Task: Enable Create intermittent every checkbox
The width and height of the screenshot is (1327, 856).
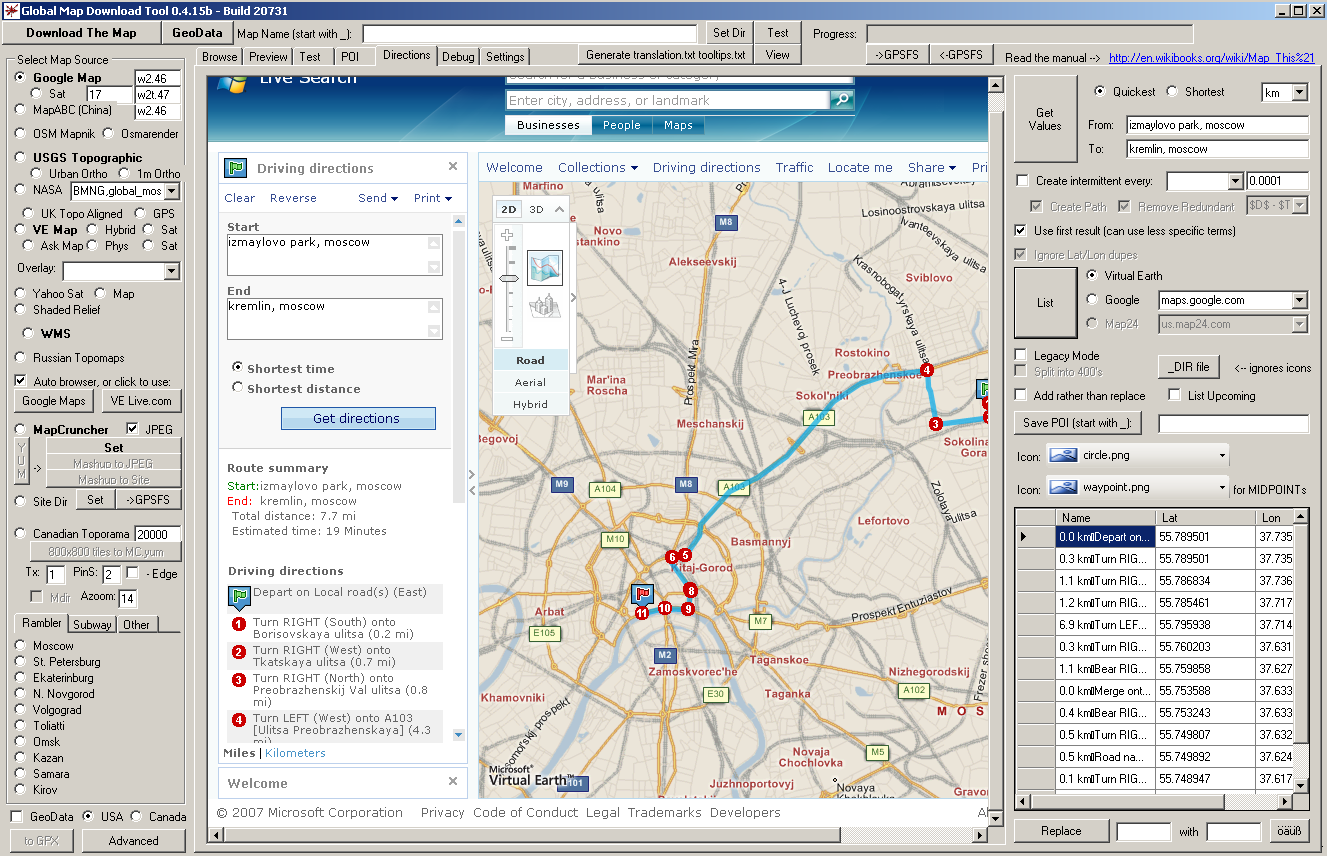Action: click(1022, 181)
